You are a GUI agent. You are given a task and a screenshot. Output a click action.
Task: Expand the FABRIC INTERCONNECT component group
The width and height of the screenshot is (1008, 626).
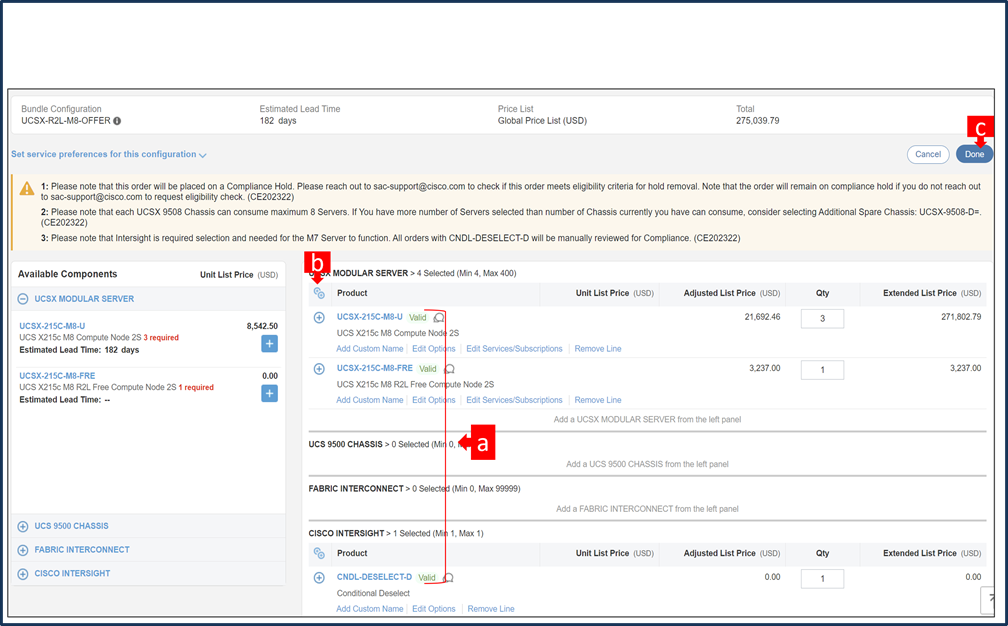(x=22, y=550)
